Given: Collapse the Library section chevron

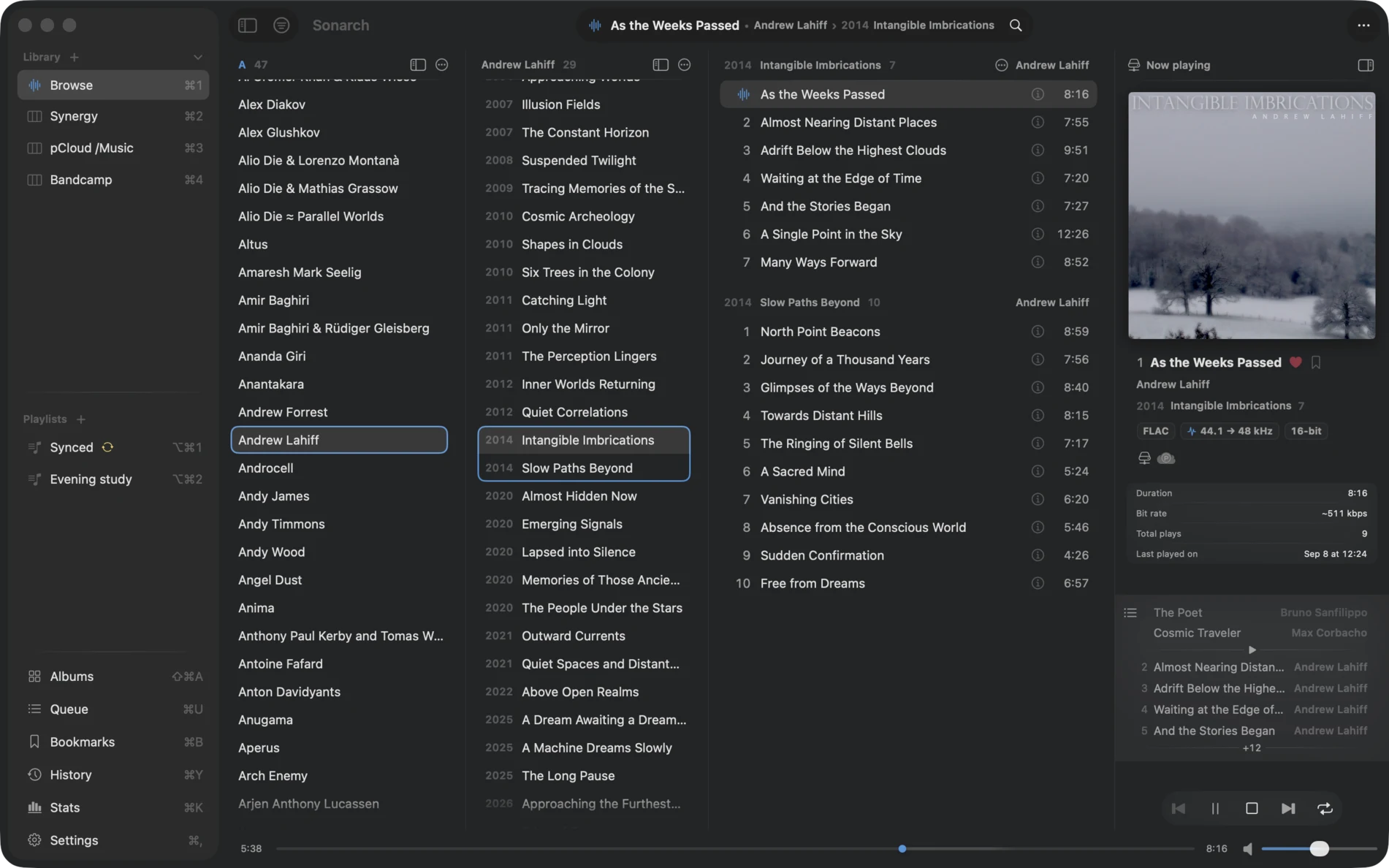Looking at the screenshot, I should (x=197, y=57).
